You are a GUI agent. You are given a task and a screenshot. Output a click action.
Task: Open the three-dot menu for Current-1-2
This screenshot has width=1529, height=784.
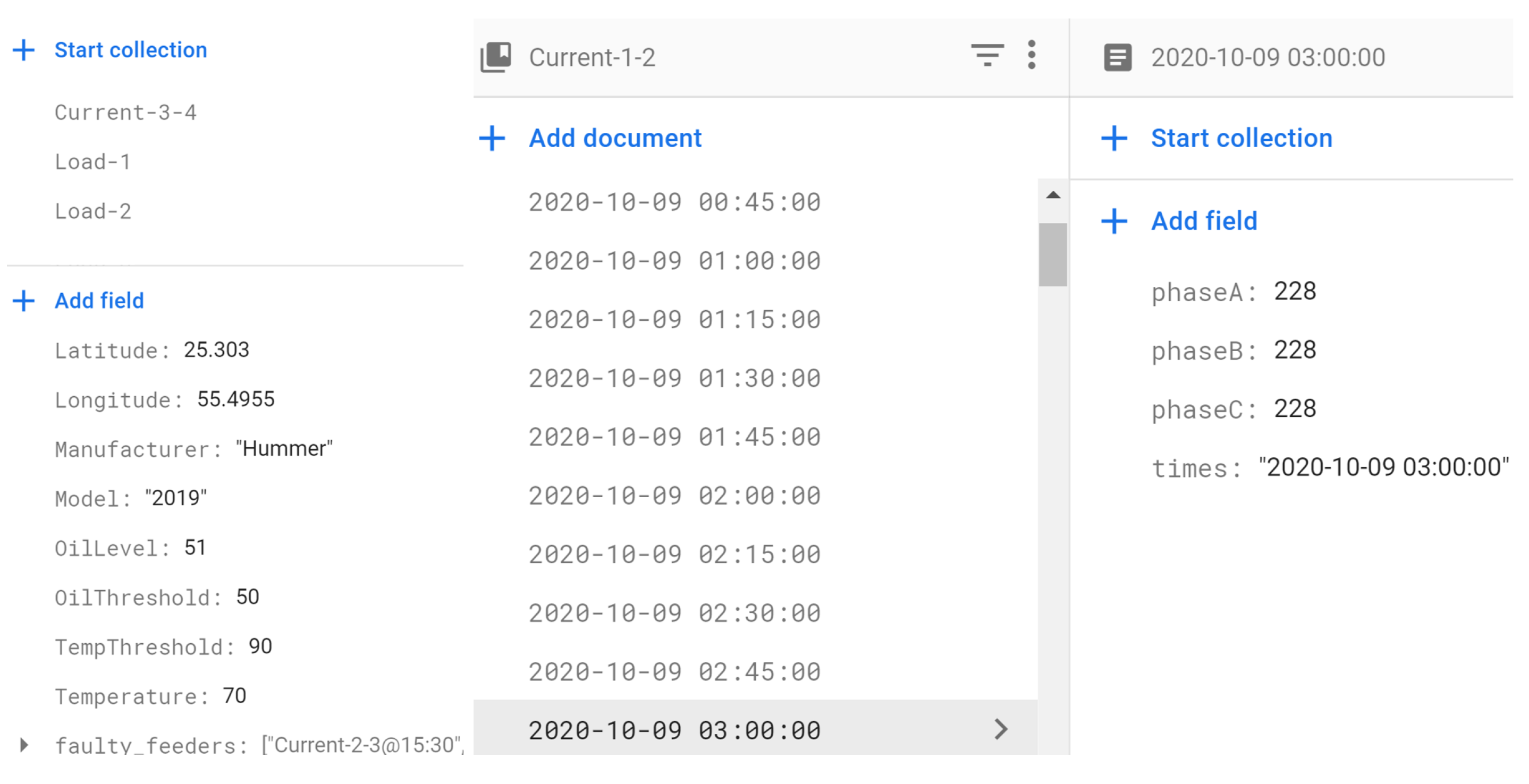point(1032,55)
